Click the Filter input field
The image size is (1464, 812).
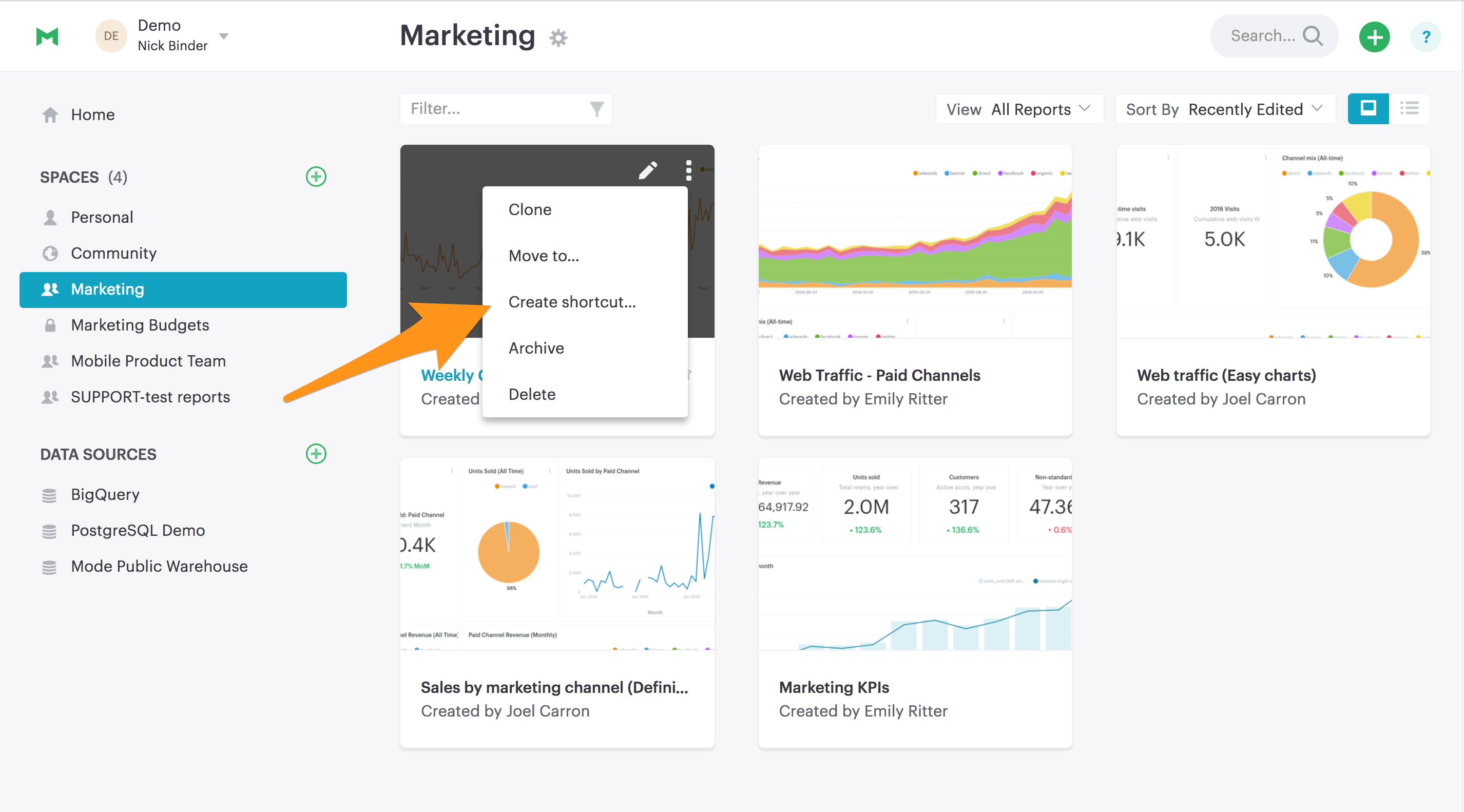505,108
